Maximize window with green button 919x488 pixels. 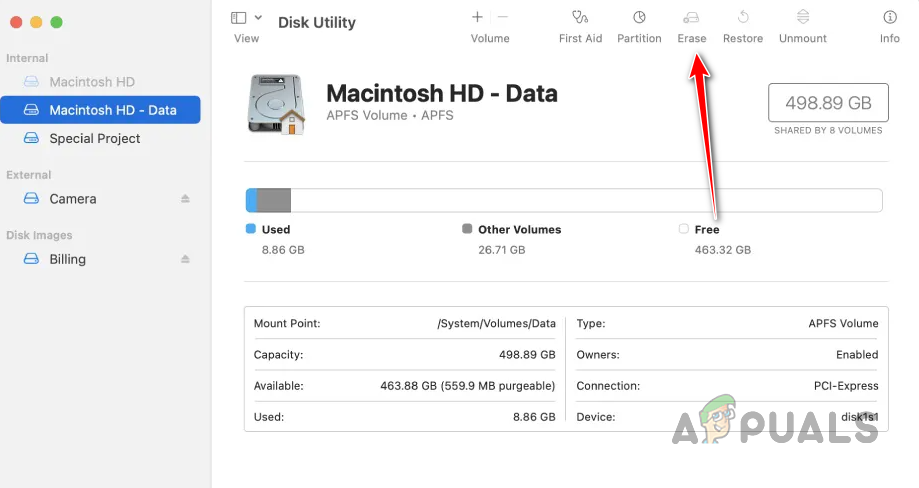[x=56, y=22]
